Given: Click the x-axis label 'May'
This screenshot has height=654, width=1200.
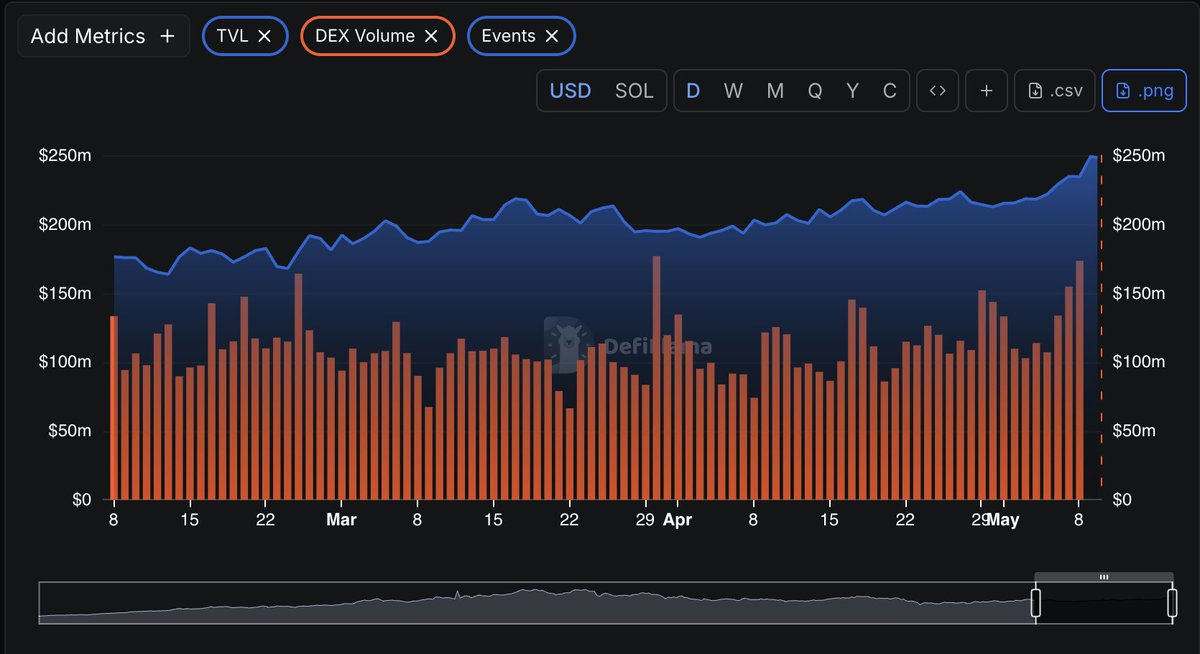Looking at the screenshot, I should pyautogui.click(x=1003, y=520).
